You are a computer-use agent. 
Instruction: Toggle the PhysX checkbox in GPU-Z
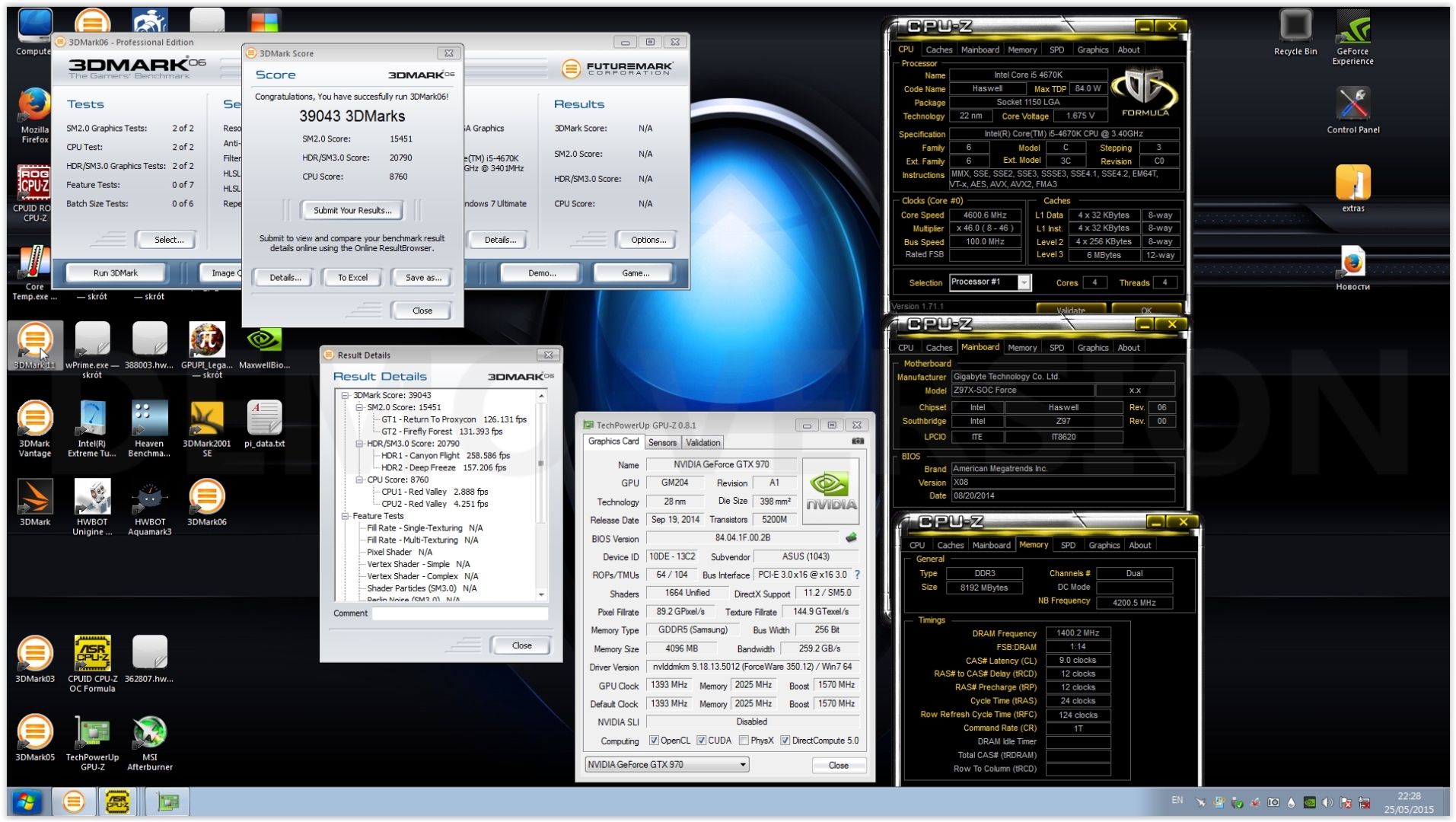[x=744, y=741]
